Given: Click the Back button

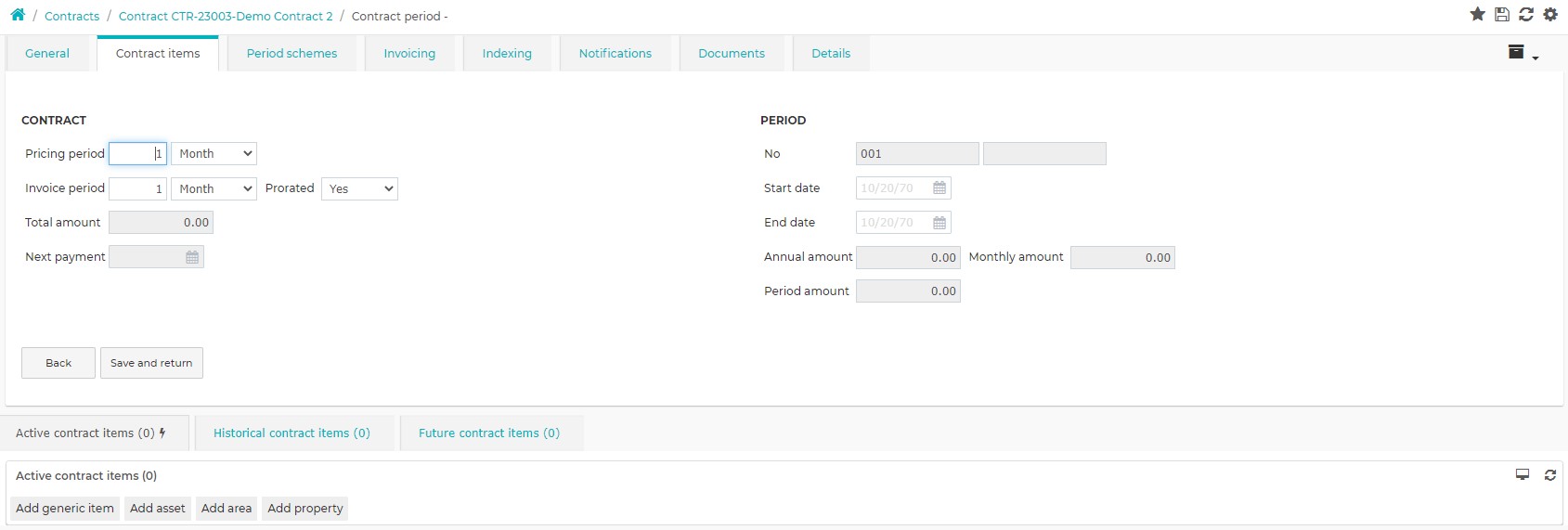Looking at the screenshot, I should point(58,363).
